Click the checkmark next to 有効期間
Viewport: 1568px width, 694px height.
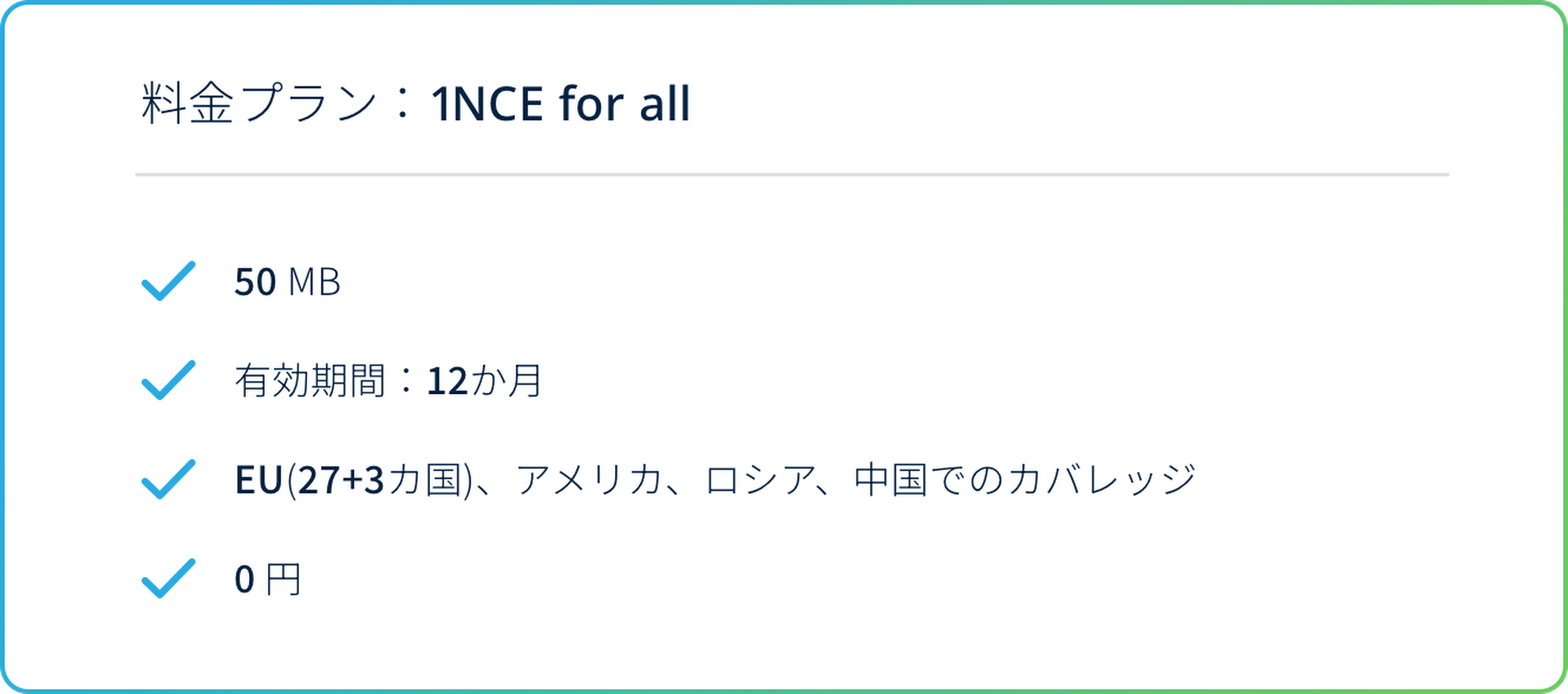(168, 380)
